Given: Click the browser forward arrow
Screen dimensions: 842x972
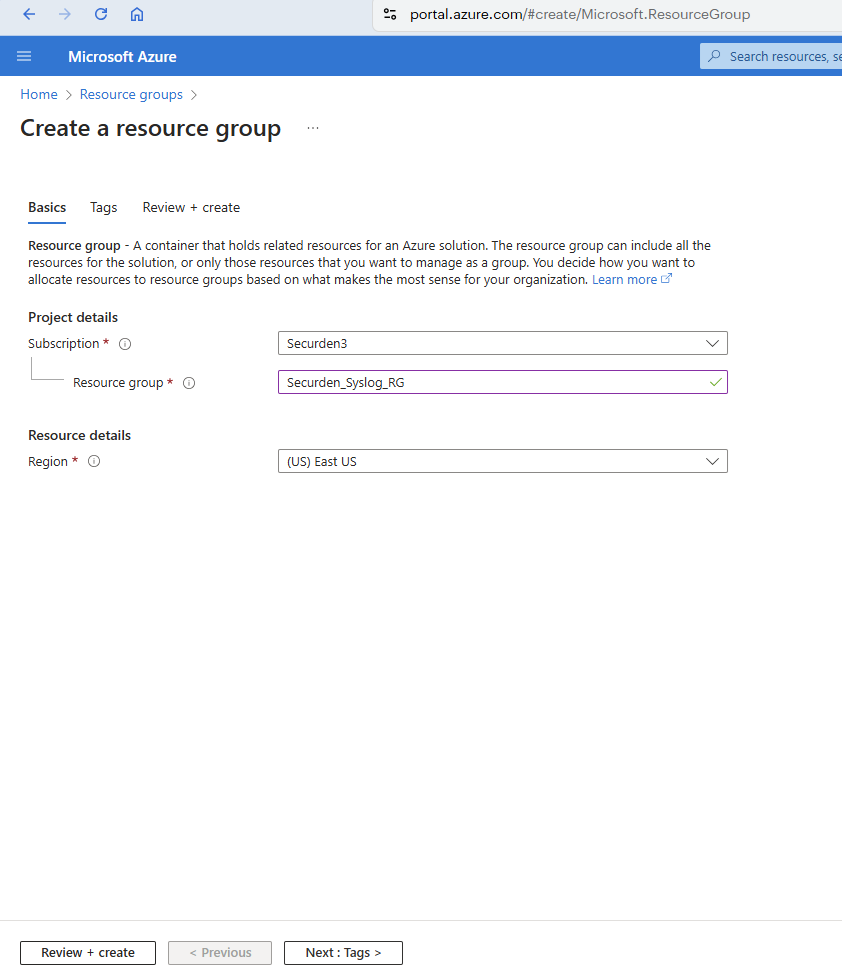Looking at the screenshot, I should (x=65, y=14).
